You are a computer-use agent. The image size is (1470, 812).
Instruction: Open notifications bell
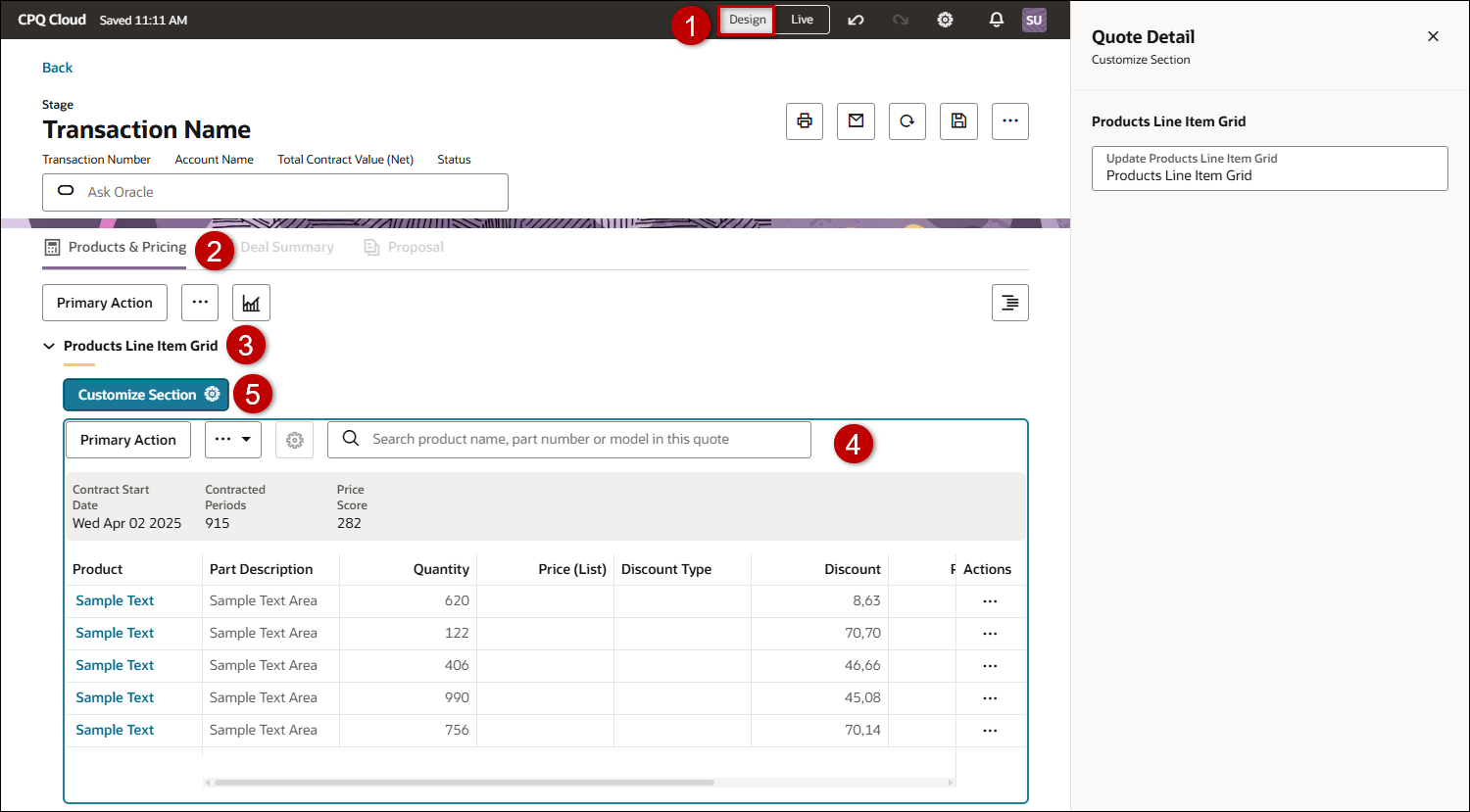coord(997,20)
